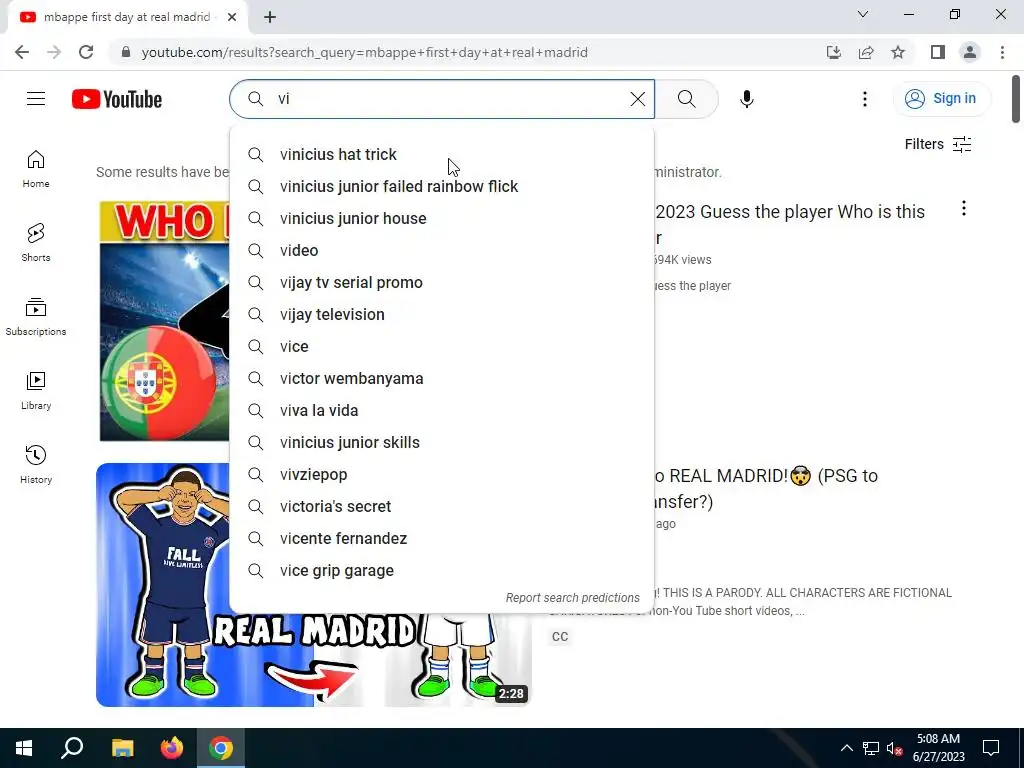Image resolution: width=1024 pixels, height=768 pixels.
Task: Click the Sign in button
Action: tap(941, 99)
